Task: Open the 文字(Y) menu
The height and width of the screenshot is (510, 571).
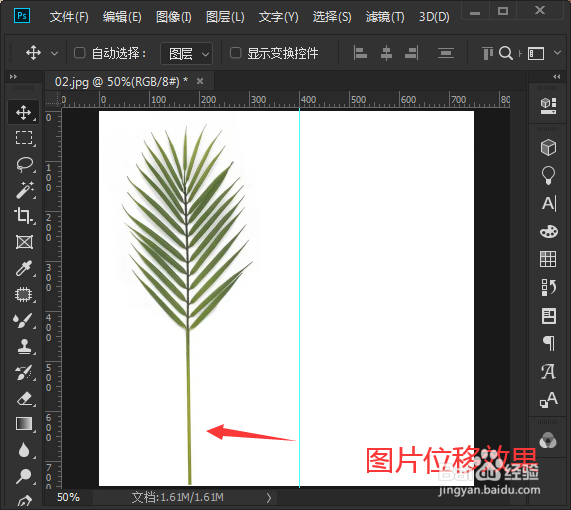Action: tap(279, 17)
